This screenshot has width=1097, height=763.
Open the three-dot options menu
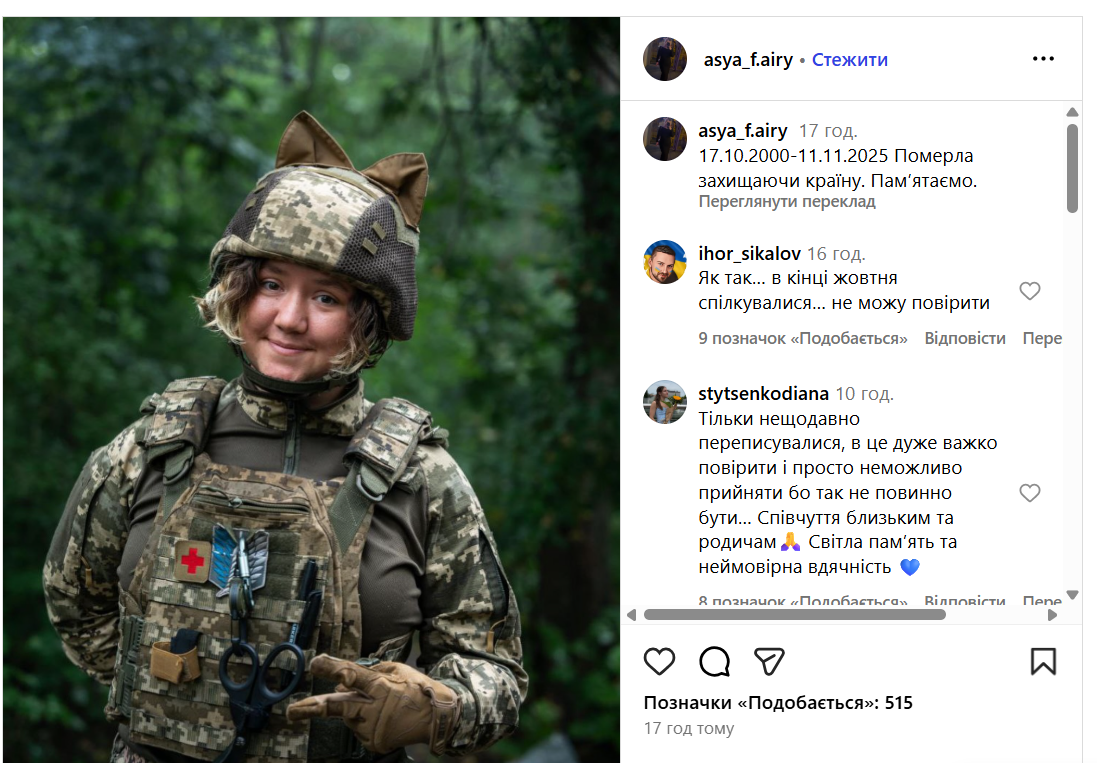(x=1044, y=59)
